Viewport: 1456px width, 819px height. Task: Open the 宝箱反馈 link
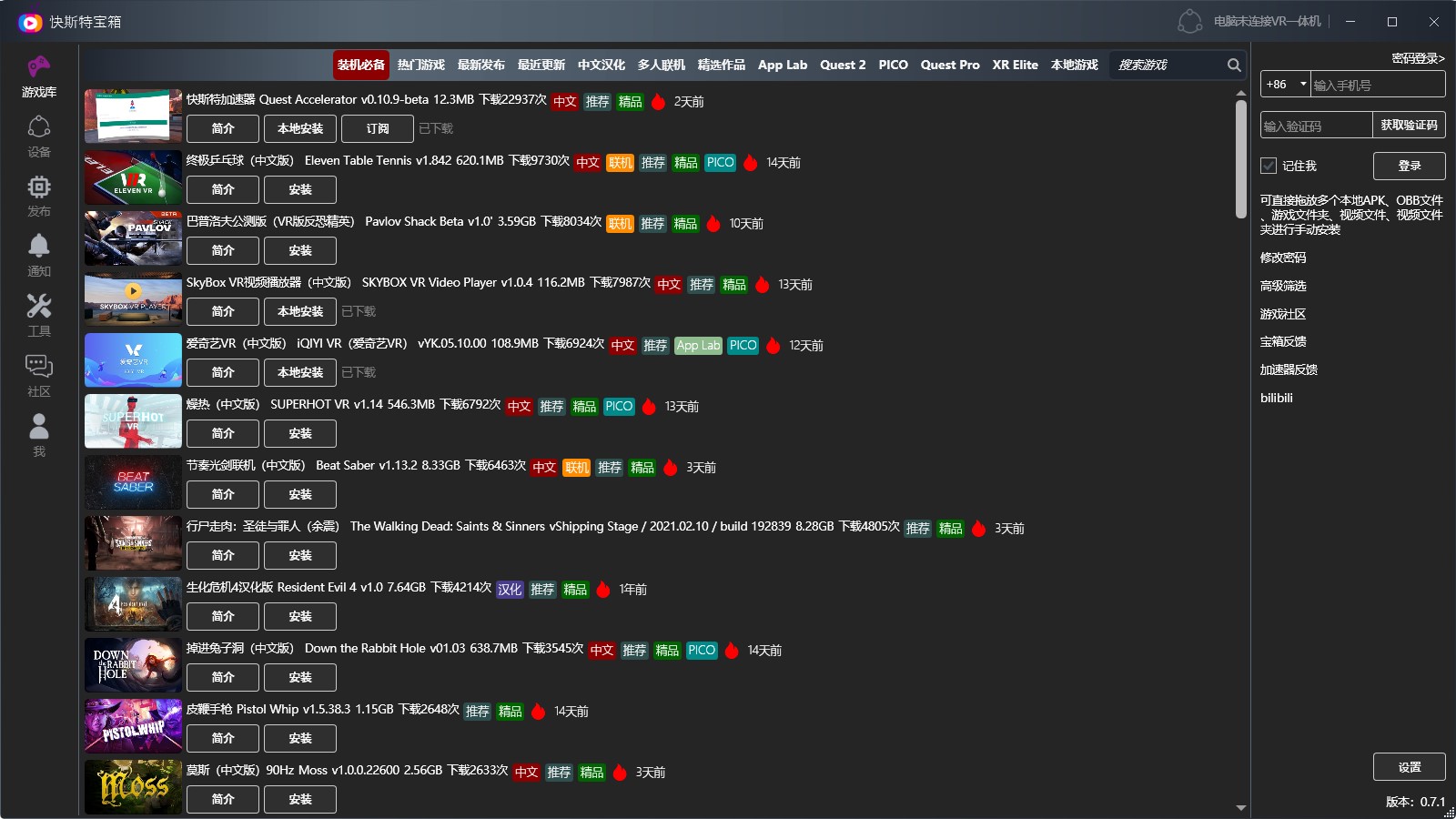click(x=1283, y=341)
